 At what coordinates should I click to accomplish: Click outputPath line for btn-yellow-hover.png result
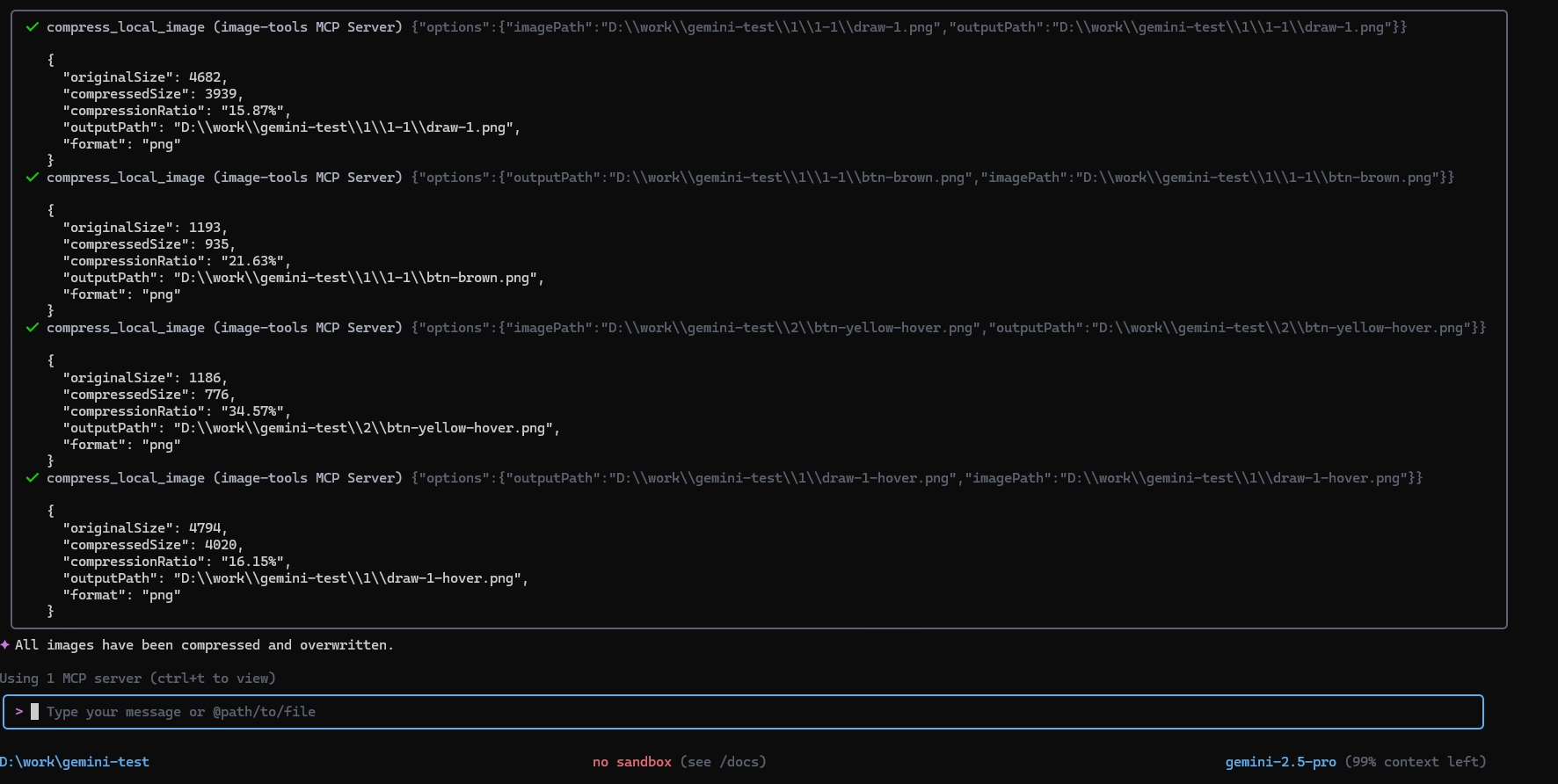(x=311, y=428)
